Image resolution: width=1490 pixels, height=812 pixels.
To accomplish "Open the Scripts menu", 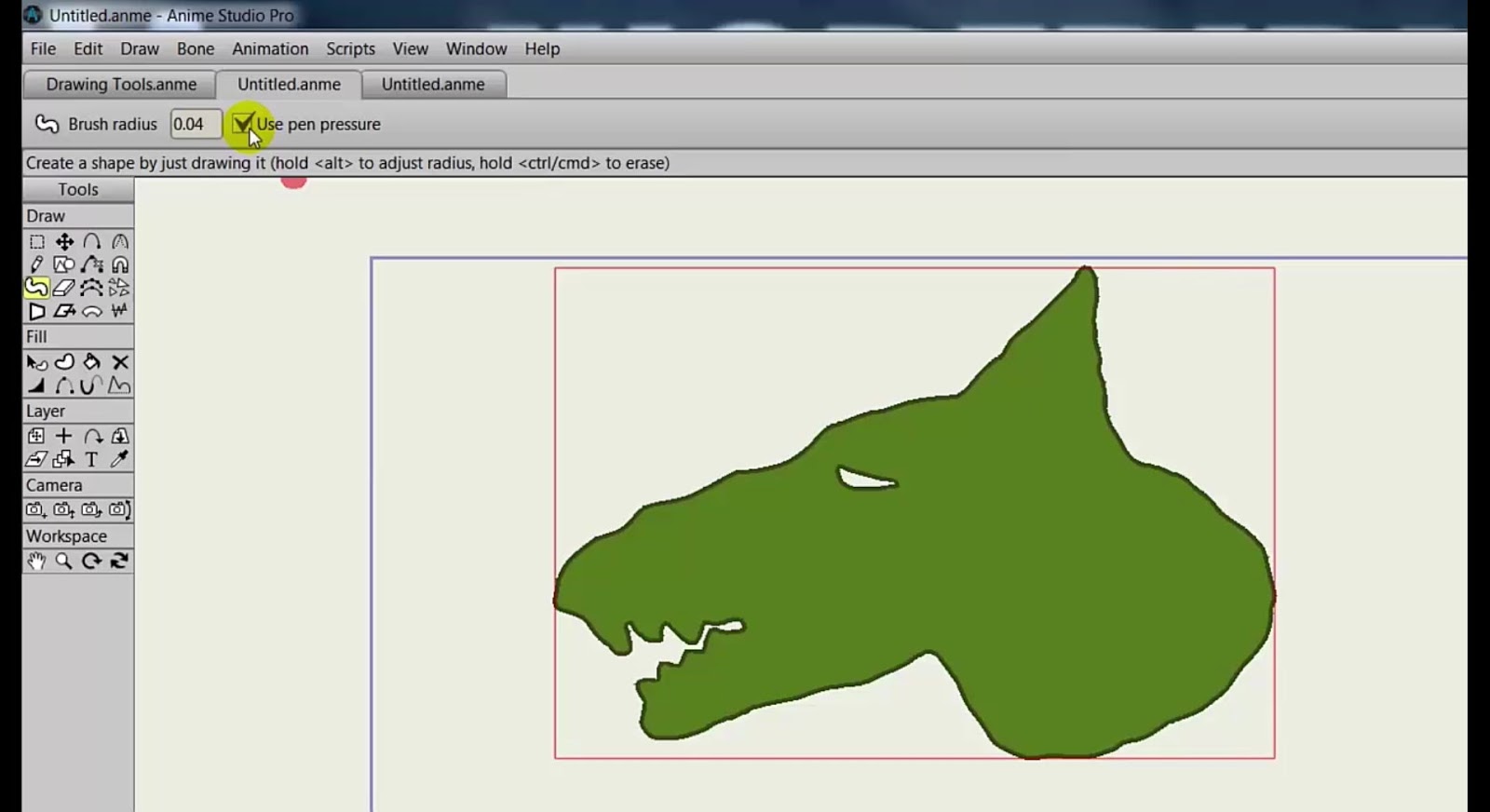I will (350, 48).
